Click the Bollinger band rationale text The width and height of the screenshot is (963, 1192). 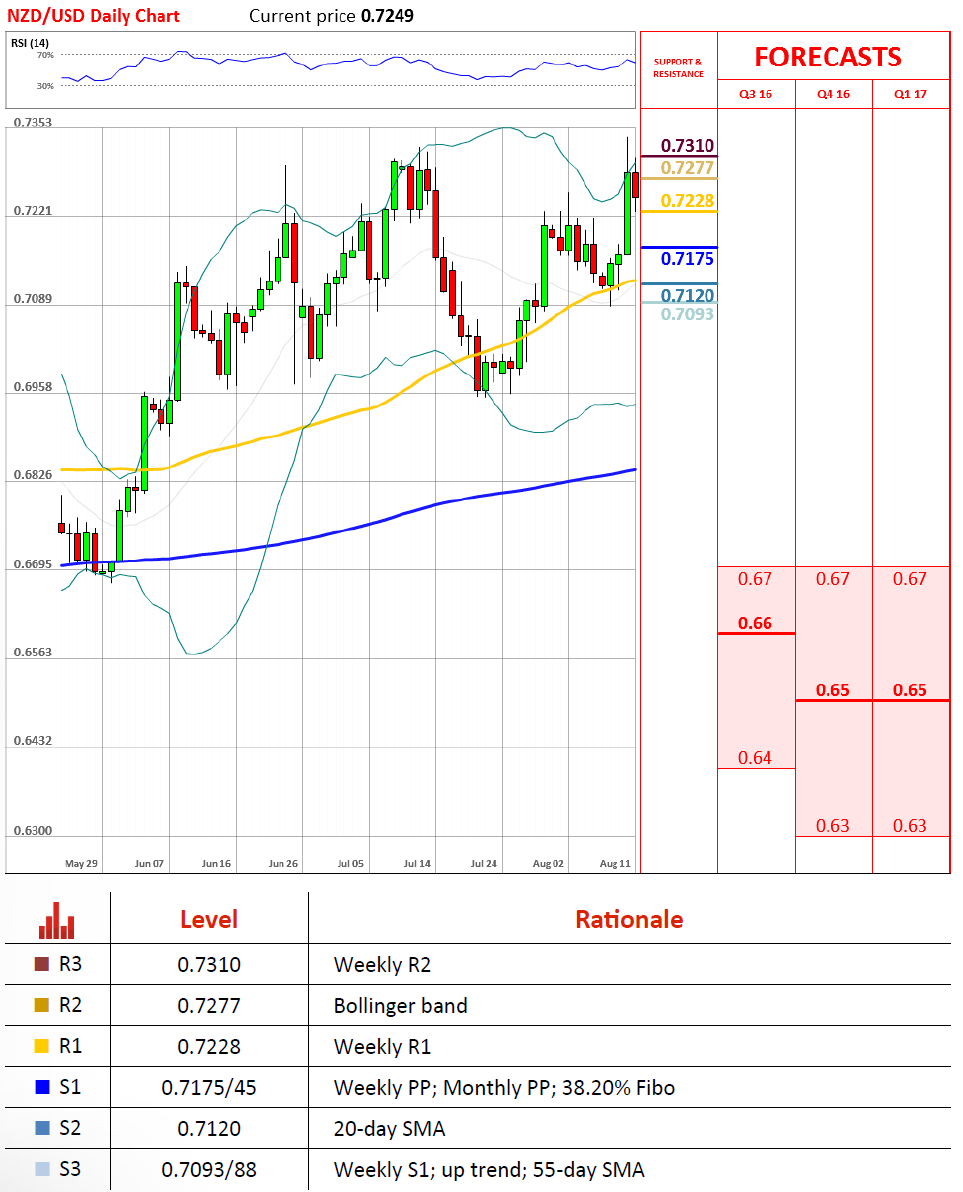coord(401,1006)
